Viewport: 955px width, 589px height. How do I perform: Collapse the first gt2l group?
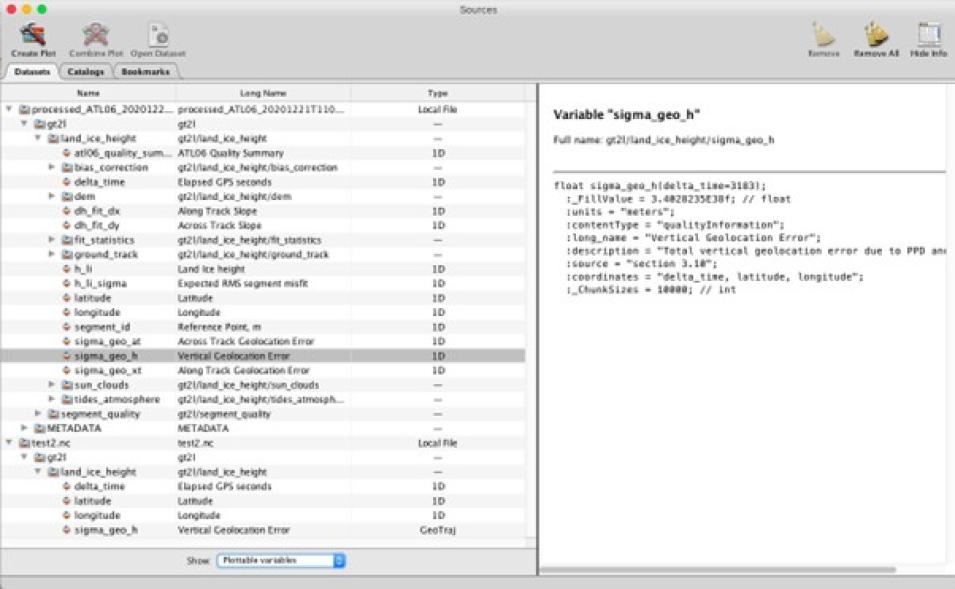coord(24,124)
